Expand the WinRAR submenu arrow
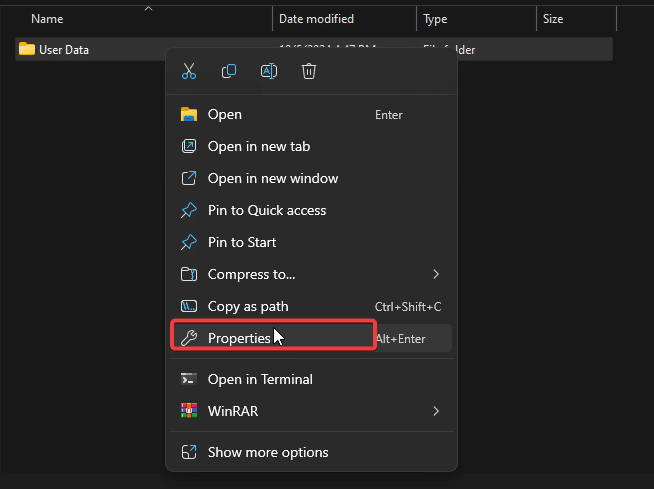Image resolution: width=654 pixels, height=489 pixels. click(x=436, y=411)
